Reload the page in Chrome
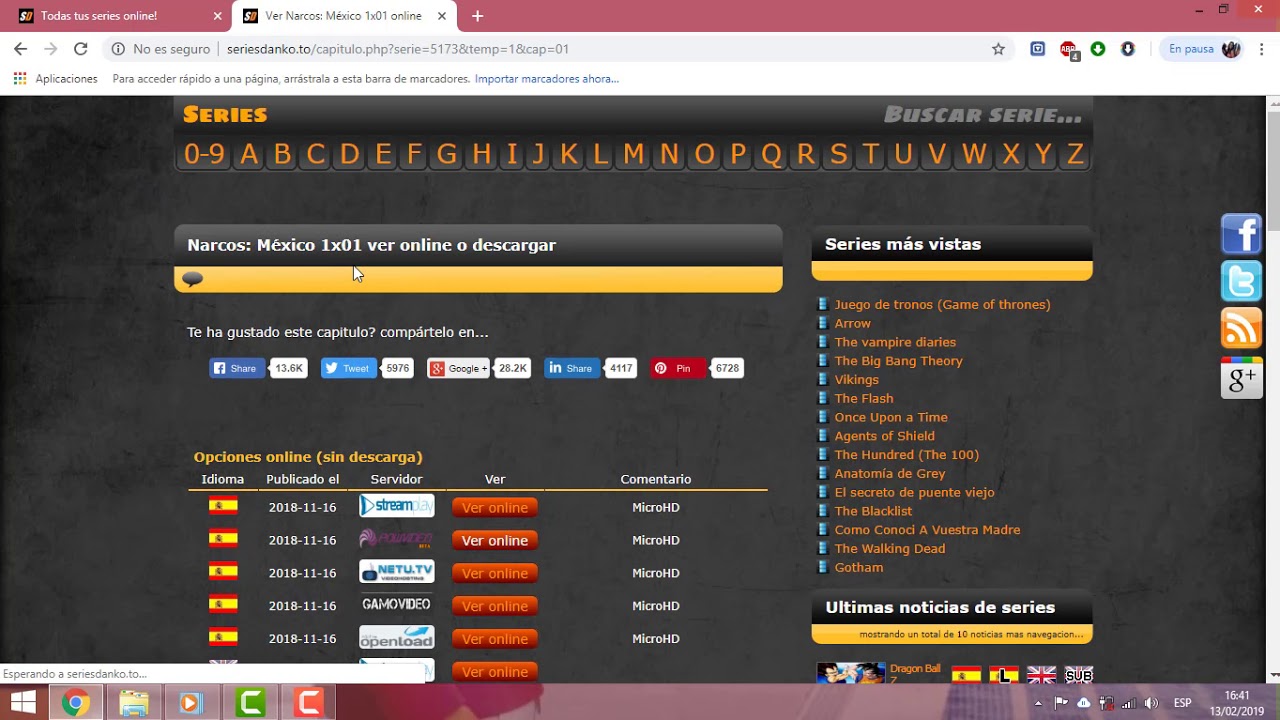 point(81,49)
